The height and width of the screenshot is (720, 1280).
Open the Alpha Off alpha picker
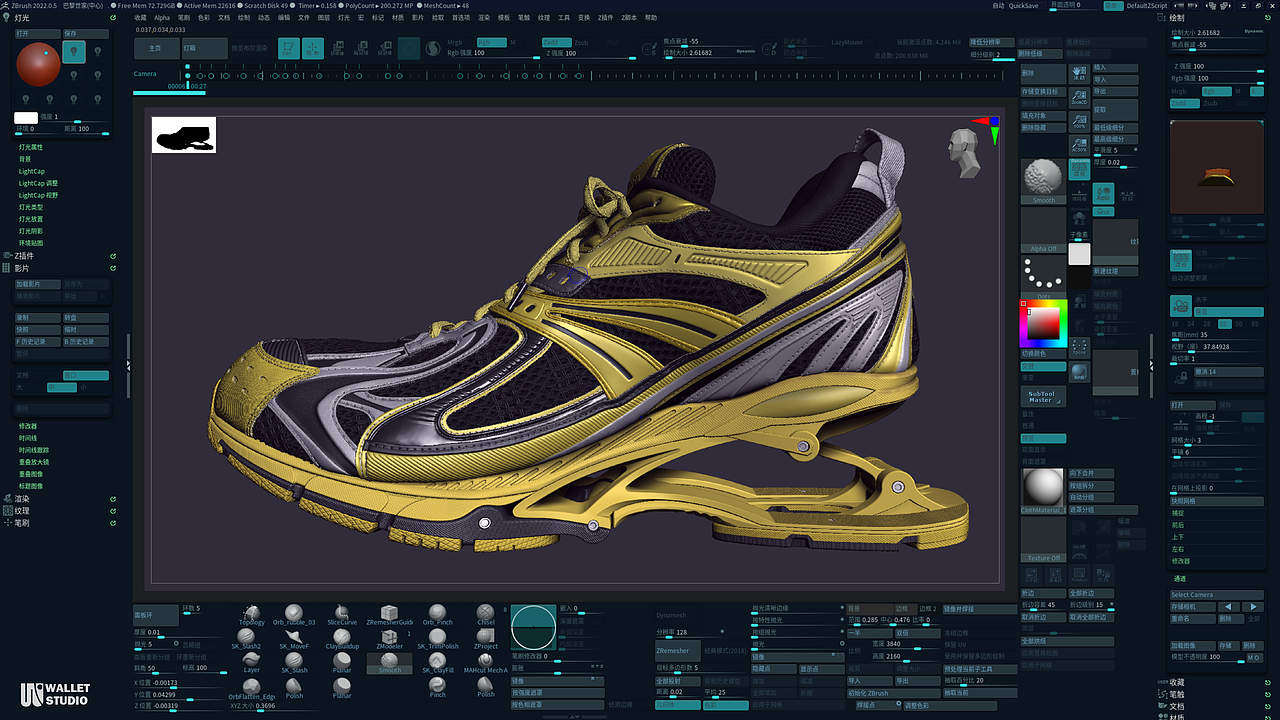[1043, 230]
